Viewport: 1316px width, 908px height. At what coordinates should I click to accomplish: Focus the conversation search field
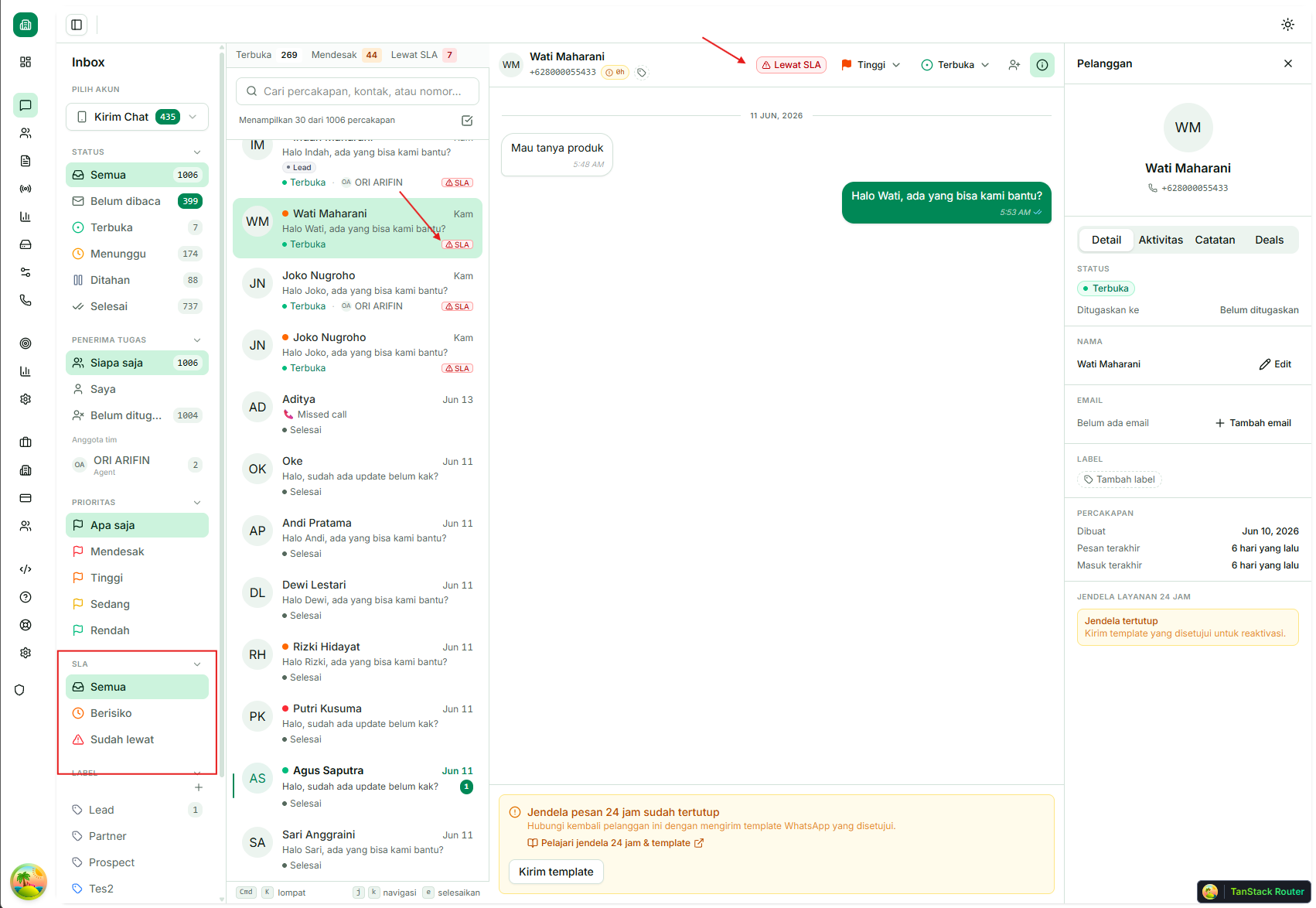pyautogui.click(x=357, y=91)
